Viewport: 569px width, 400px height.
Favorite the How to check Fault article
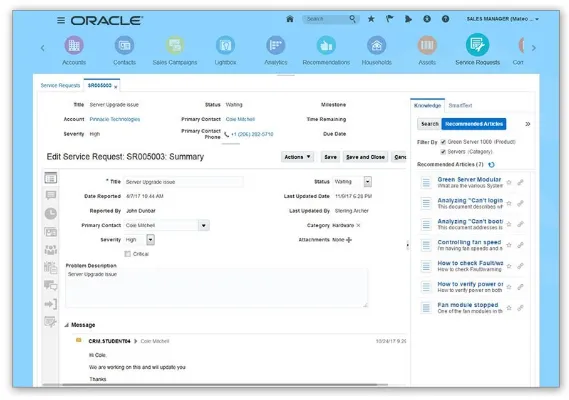509,266
